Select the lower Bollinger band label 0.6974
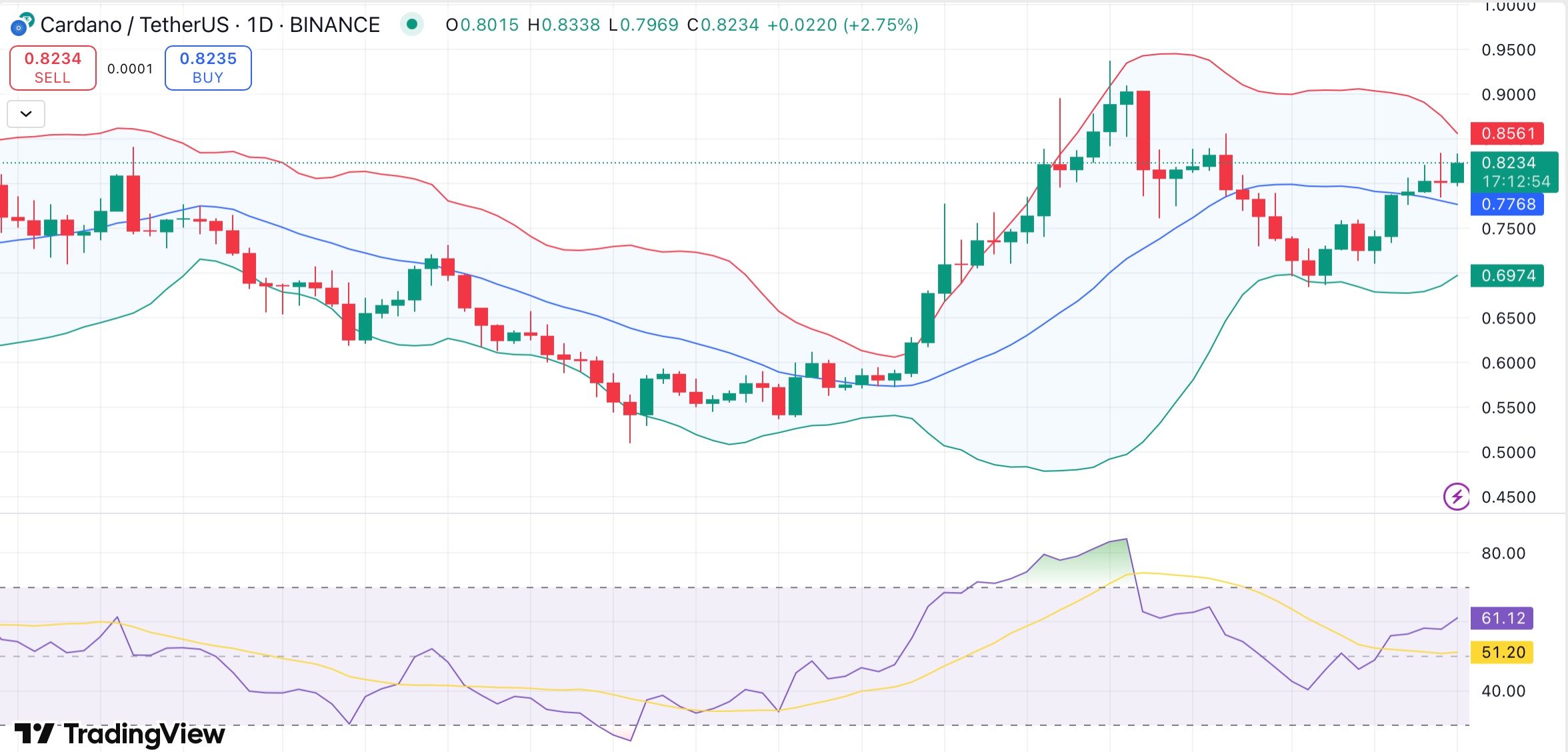This screenshot has width=1568, height=752. (1507, 275)
